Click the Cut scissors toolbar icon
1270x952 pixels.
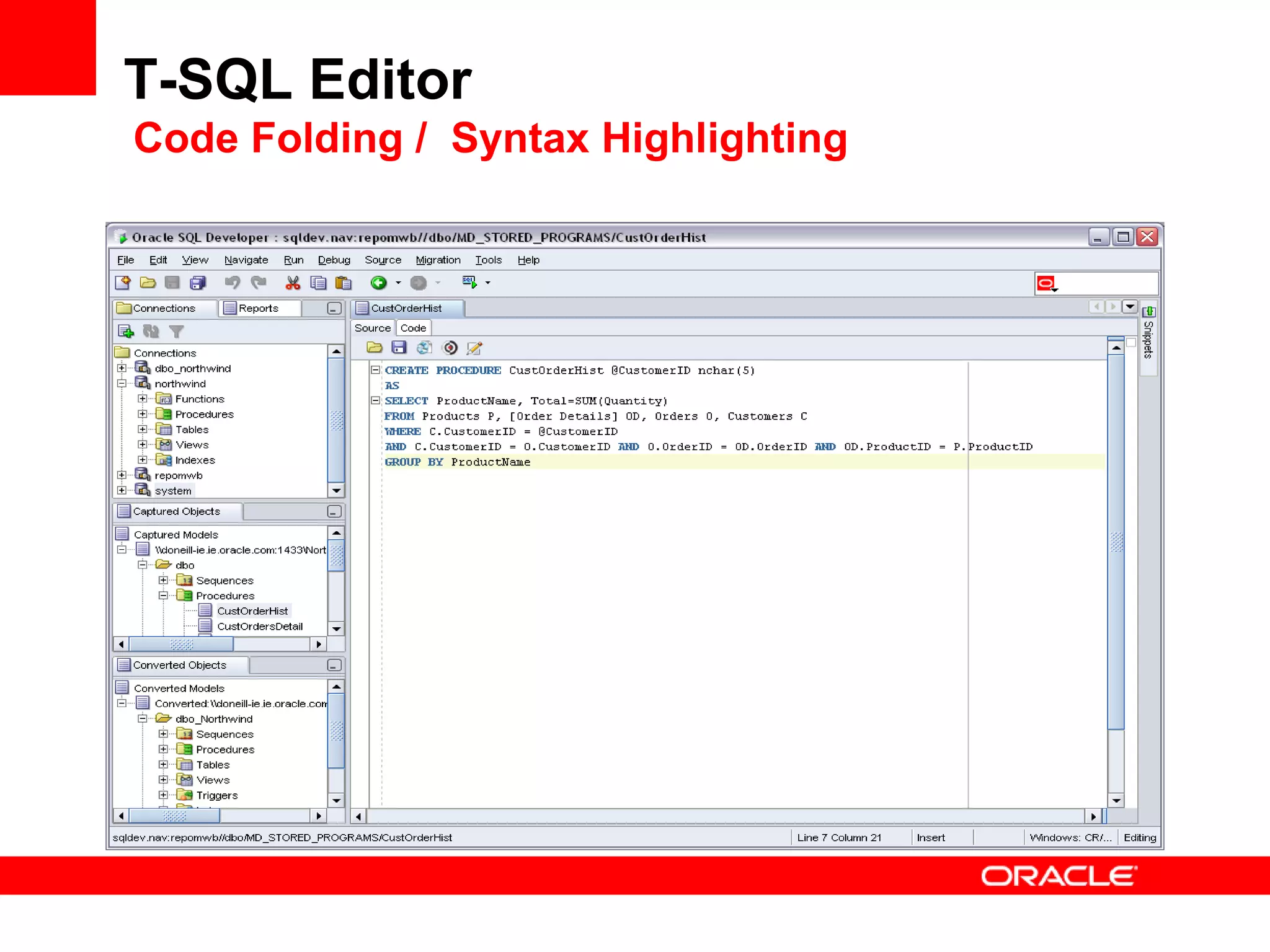pyautogui.click(x=293, y=283)
